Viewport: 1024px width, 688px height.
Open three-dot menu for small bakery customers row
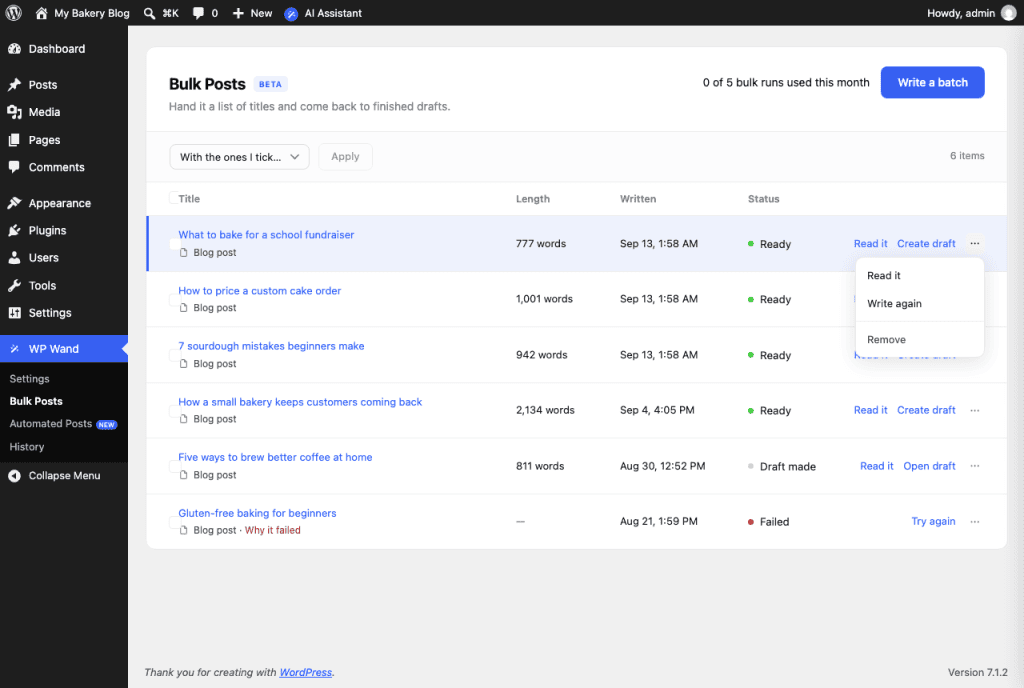pyautogui.click(x=974, y=411)
